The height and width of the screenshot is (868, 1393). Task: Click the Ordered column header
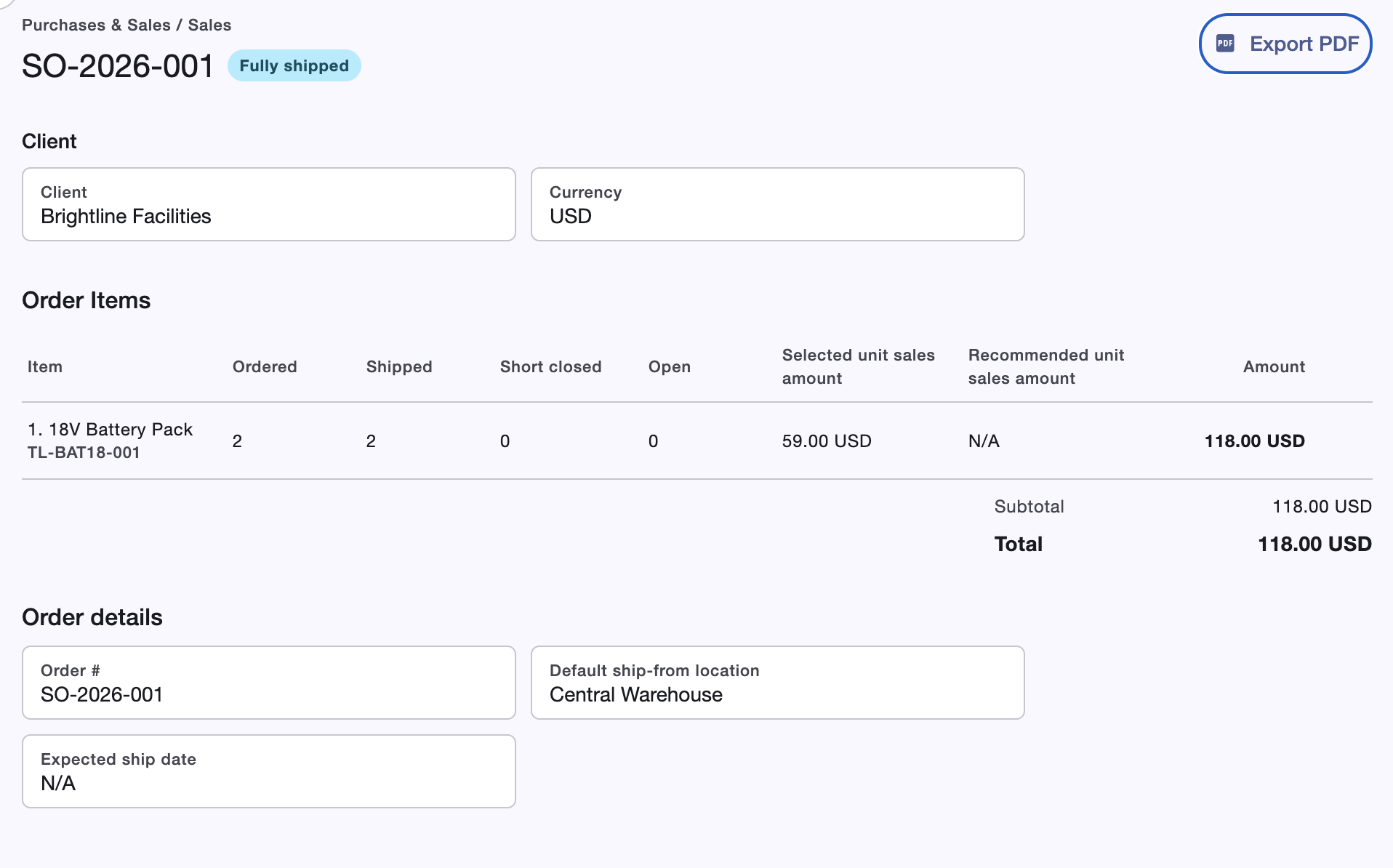[265, 367]
